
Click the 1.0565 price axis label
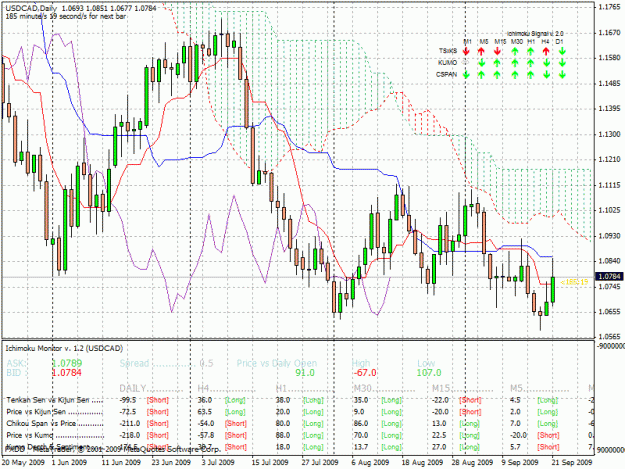pyautogui.click(x=609, y=337)
